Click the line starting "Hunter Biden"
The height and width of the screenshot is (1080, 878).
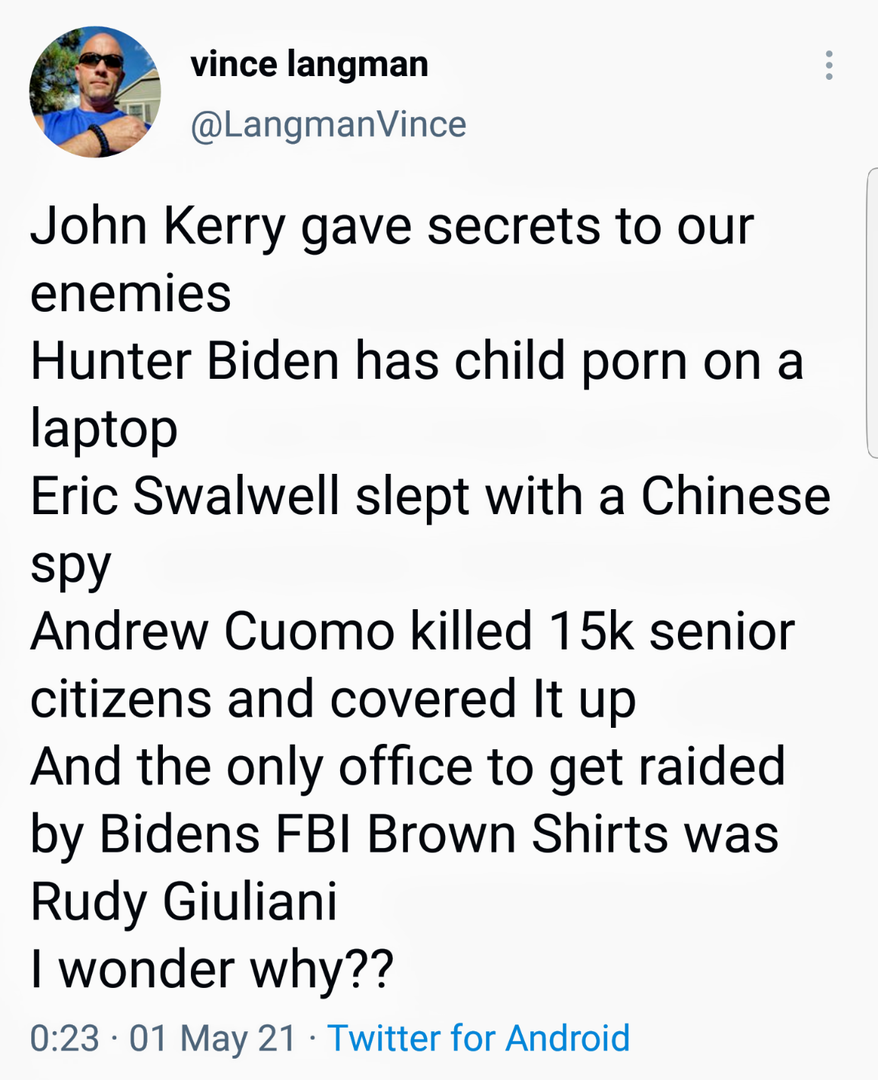[x=417, y=362]
